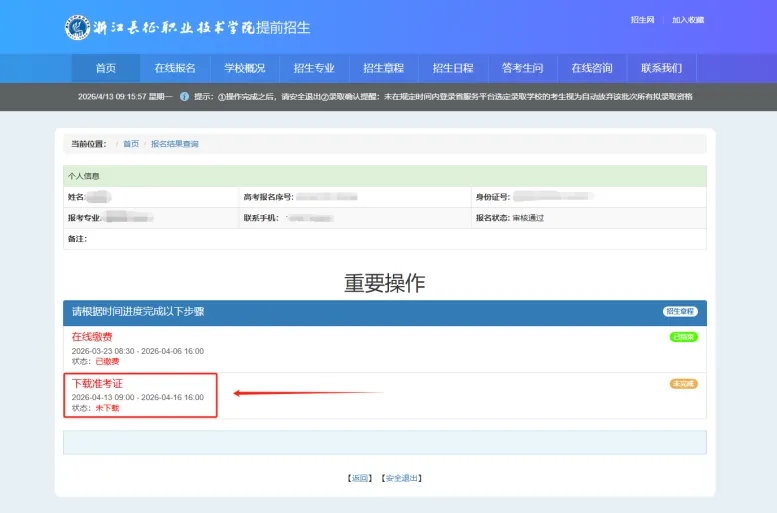Screen dimensions: 777x513
Task: Go to 在线咨询 in the navigation bar
Action: click(x=592, y=68)
